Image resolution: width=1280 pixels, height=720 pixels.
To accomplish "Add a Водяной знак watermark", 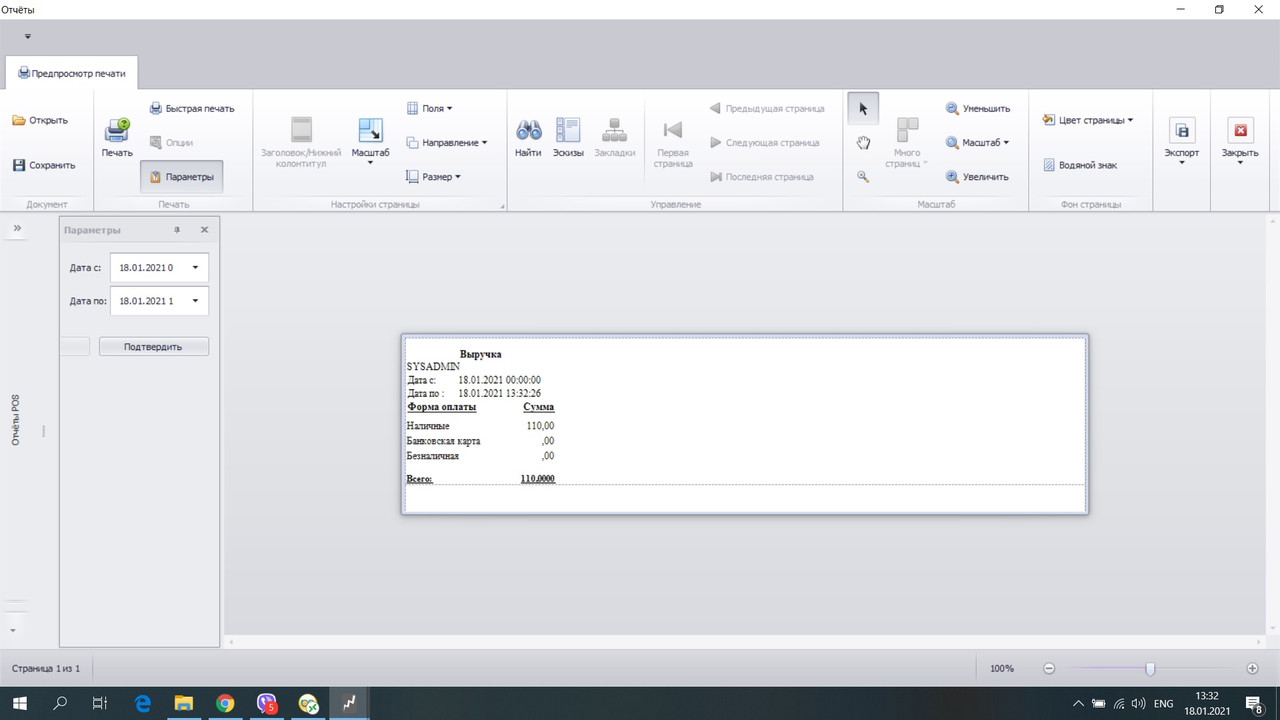I will click(1080, 165).
